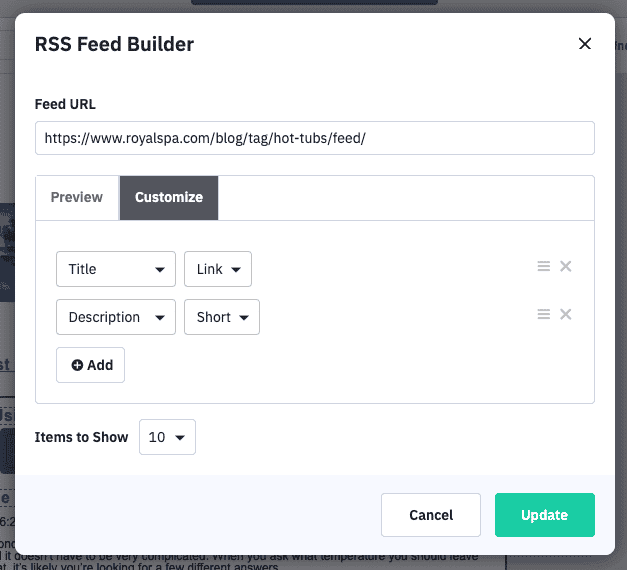Image resolution: width=627 pixels, height=570 pixels.
Task: Click the plus icon on Add
Action: [77, 365]
